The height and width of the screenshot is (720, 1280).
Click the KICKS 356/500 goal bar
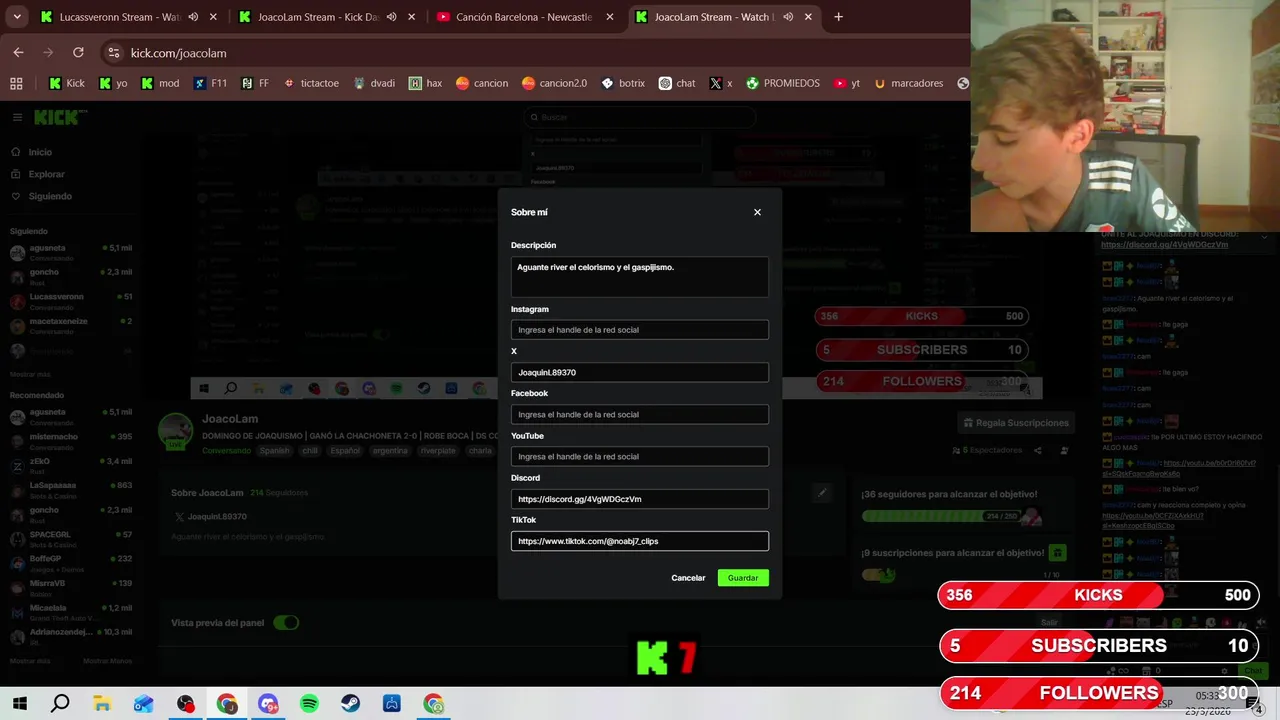(1098, 595)
